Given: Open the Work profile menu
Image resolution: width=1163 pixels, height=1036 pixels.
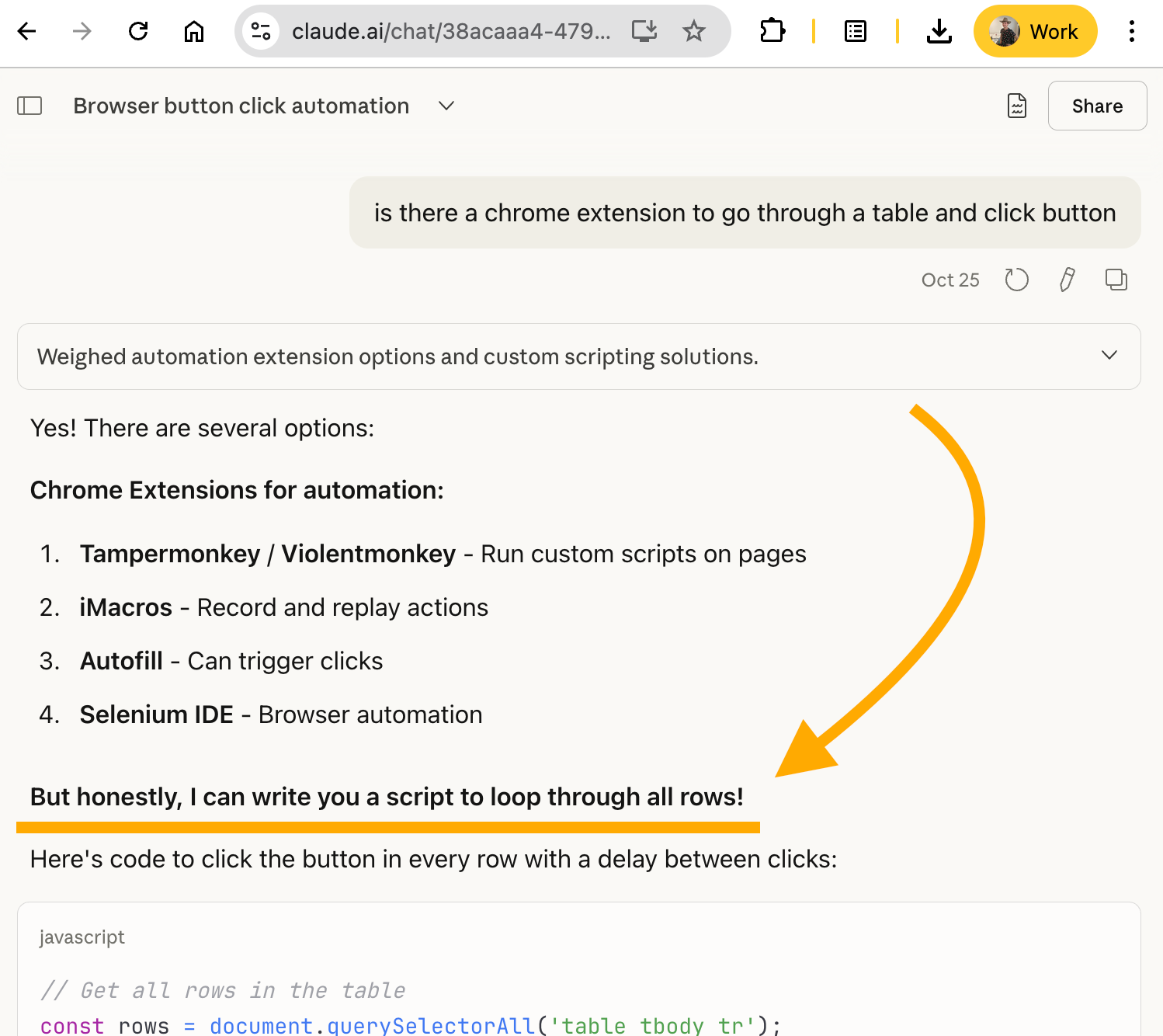Looking at the screenshot, I should pyautogui.click(x=1035, y=31).
